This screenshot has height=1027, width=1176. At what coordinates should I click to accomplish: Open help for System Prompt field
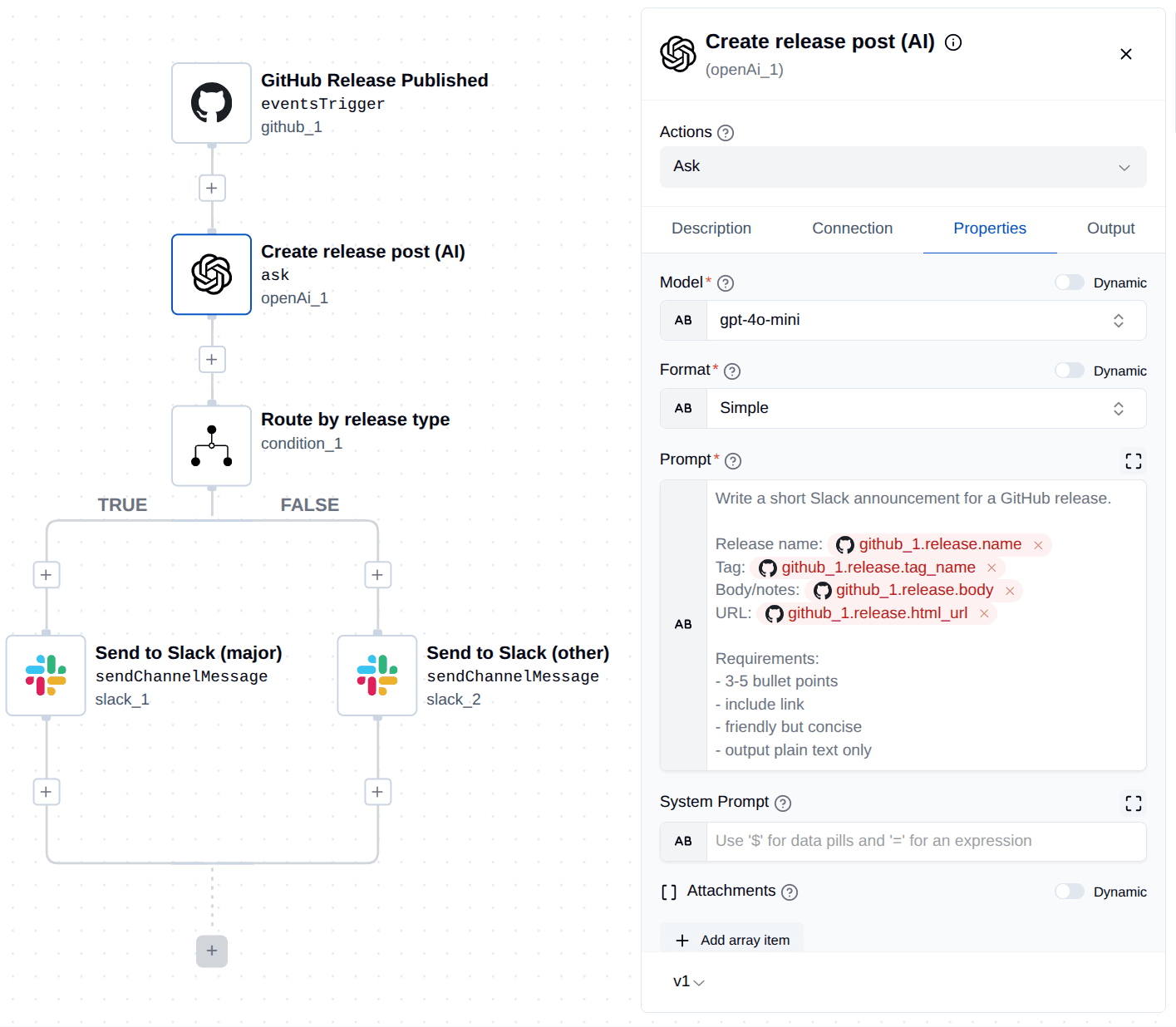click(x=783, y=803)
